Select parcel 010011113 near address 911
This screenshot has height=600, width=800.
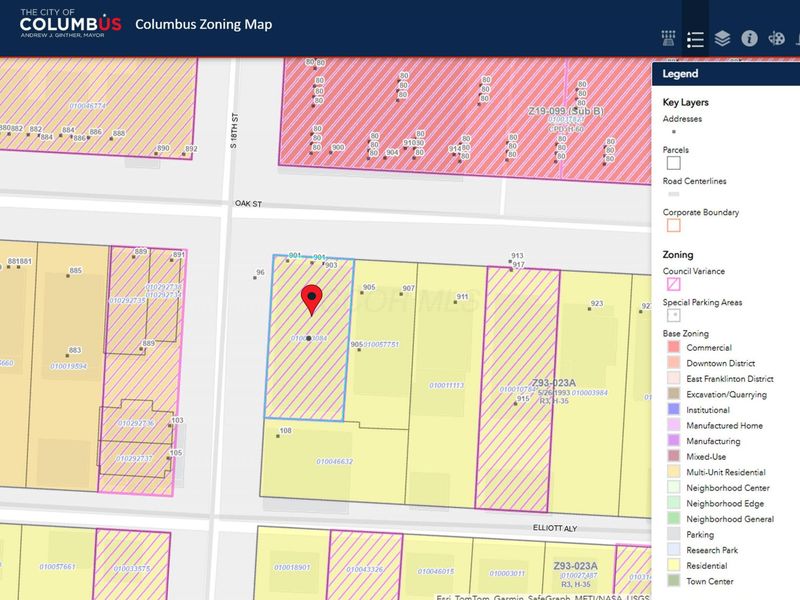[x=447, y=385]
